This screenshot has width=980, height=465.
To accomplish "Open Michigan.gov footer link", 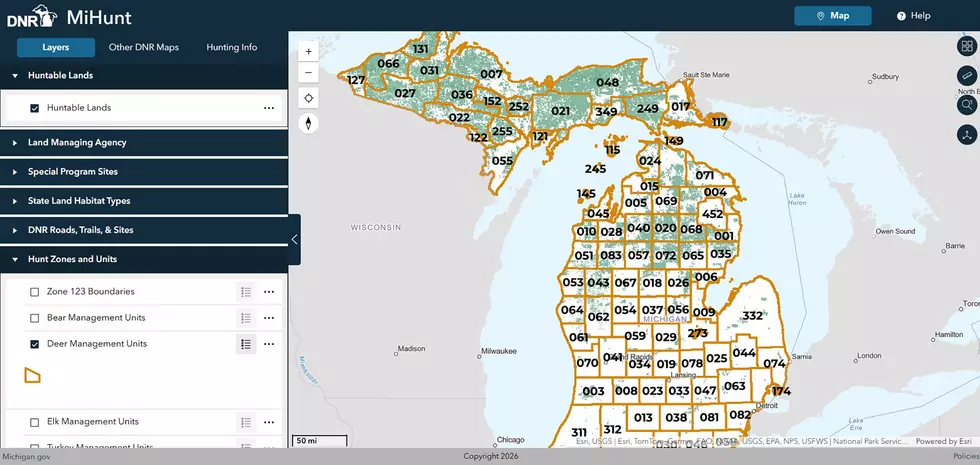I will 27,457.
